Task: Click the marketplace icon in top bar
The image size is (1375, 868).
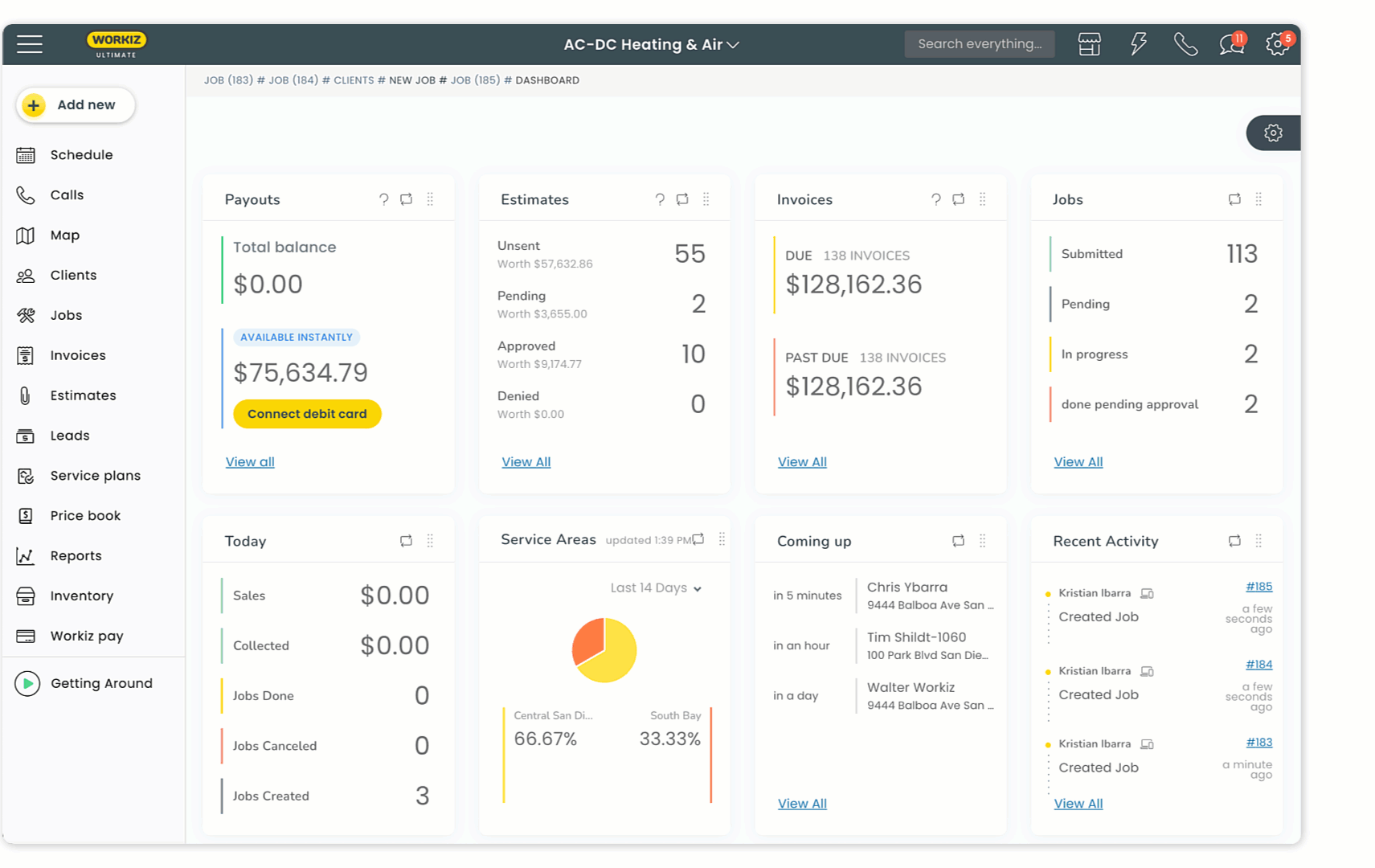Action: click(x=1089, y=44)
